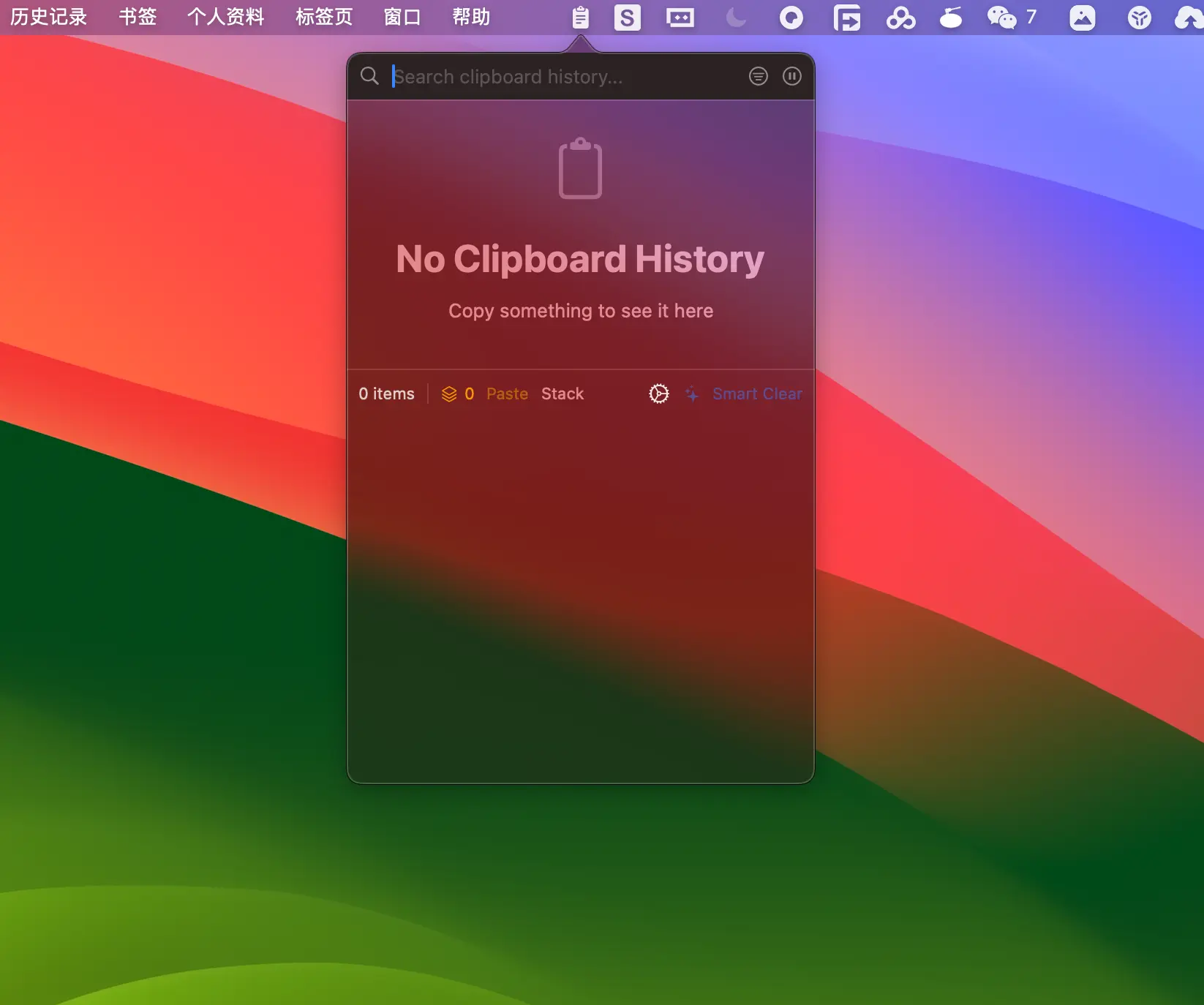This screenshot has width=1204, height=1005.
Task: Click the Sogou S input method icon
Action: 628,18
